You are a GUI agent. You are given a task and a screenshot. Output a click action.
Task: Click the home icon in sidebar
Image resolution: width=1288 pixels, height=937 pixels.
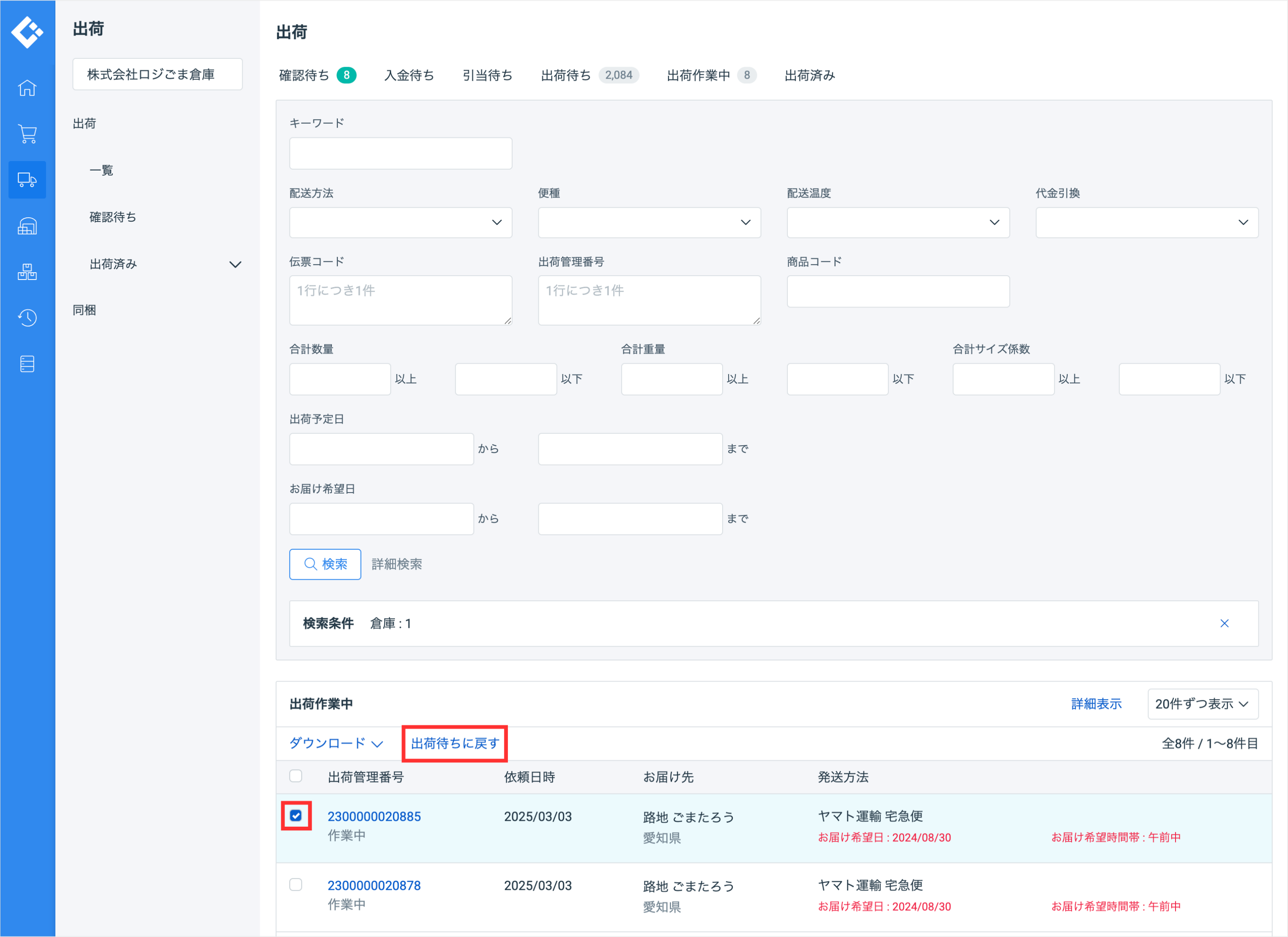tap(27, 88)
